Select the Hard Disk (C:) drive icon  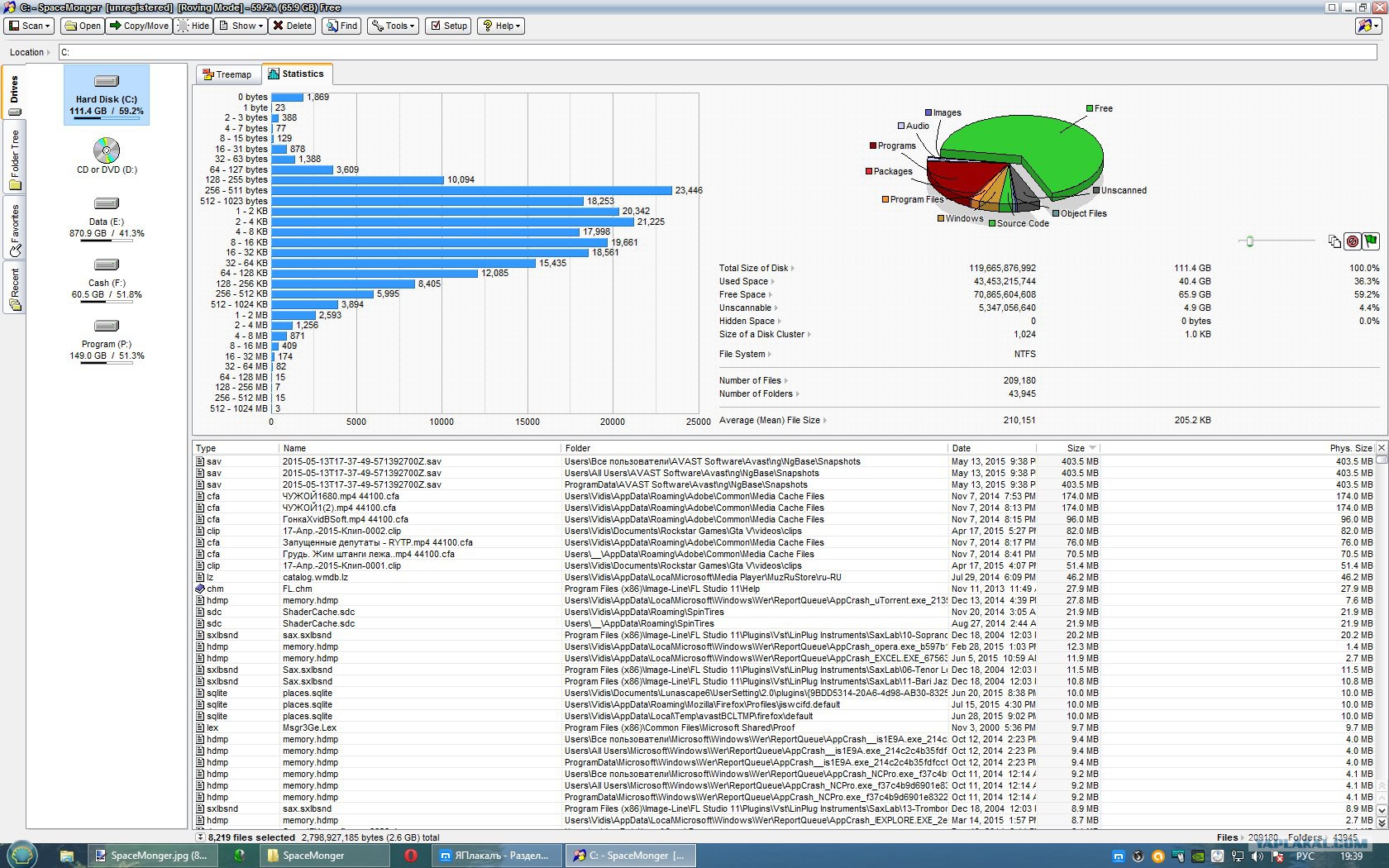point(107,81)
